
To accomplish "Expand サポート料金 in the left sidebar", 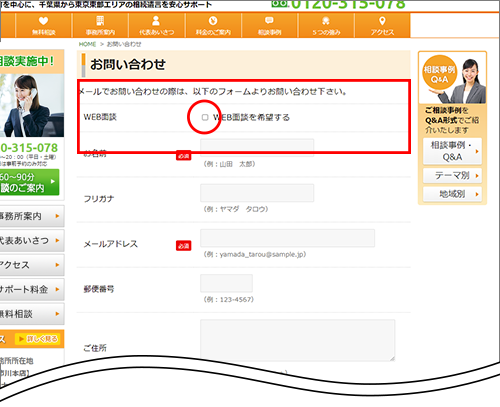I will [x=31, y=289].
